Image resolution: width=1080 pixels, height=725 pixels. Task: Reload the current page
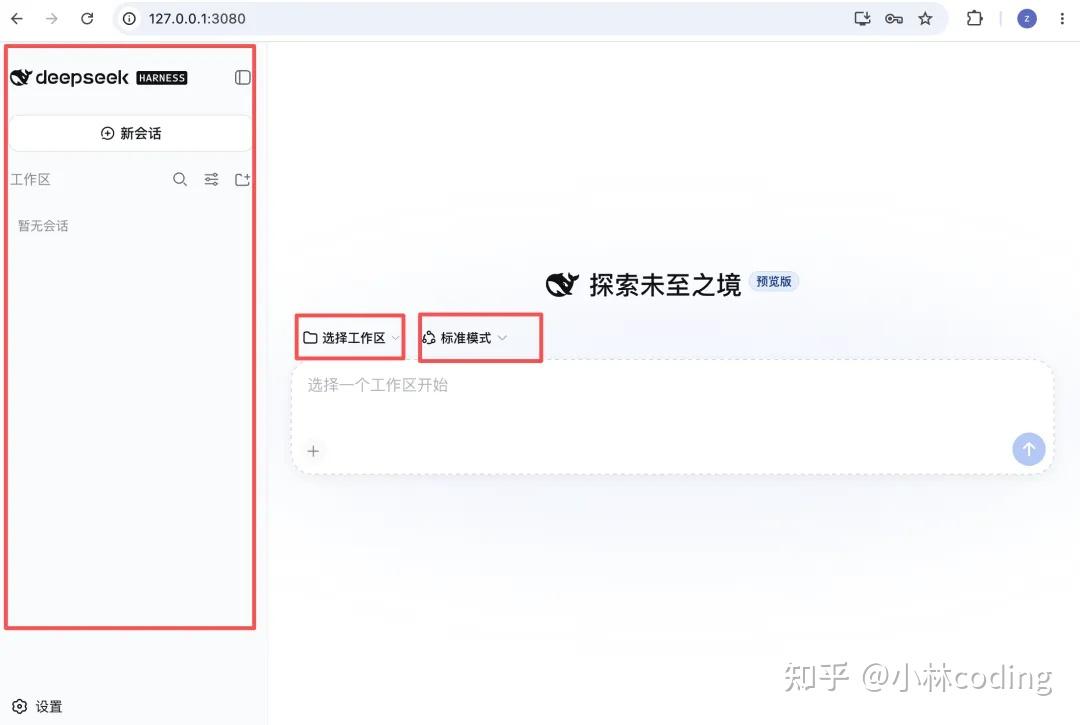[x=87, y=19]
